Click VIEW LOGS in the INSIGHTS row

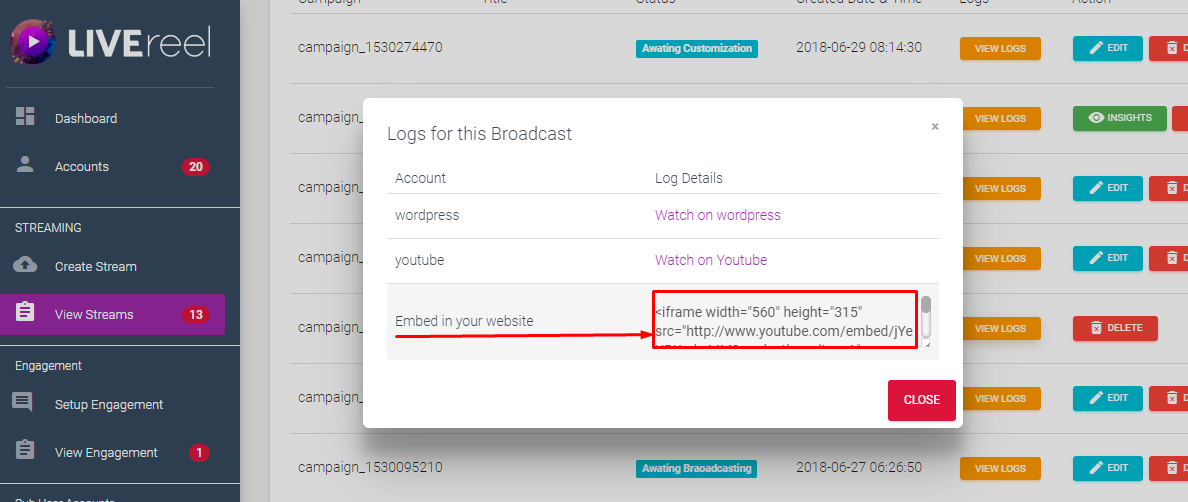pyautogui.click(x=1000, y=118)
